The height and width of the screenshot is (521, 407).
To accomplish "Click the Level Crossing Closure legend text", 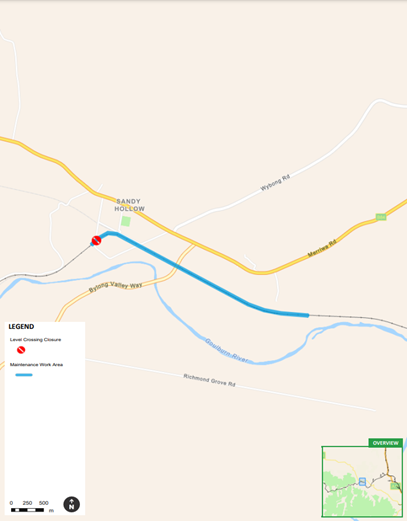I will (x=35, y=340).
